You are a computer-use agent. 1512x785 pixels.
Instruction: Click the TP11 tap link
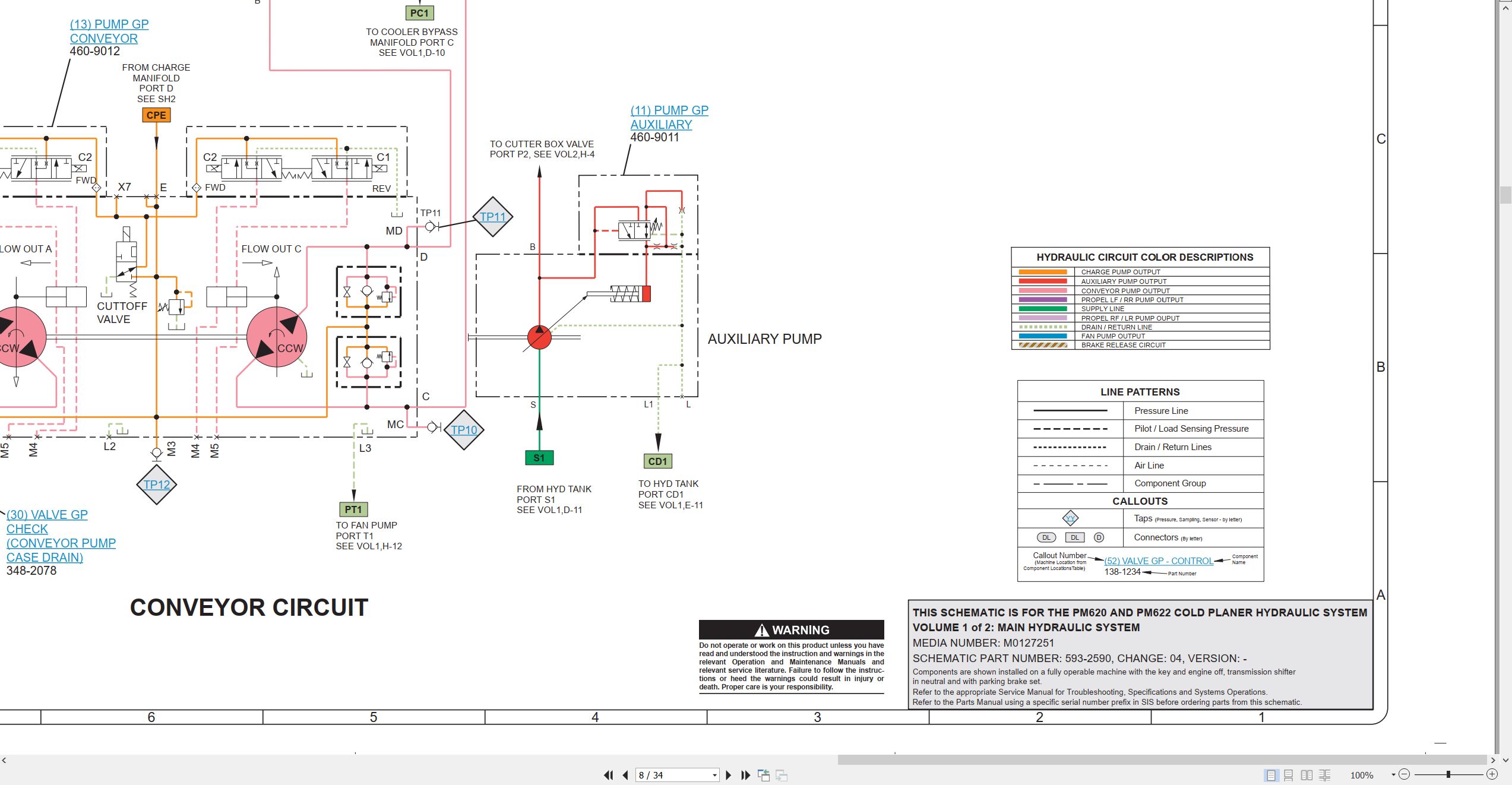[x=492, y=217]
